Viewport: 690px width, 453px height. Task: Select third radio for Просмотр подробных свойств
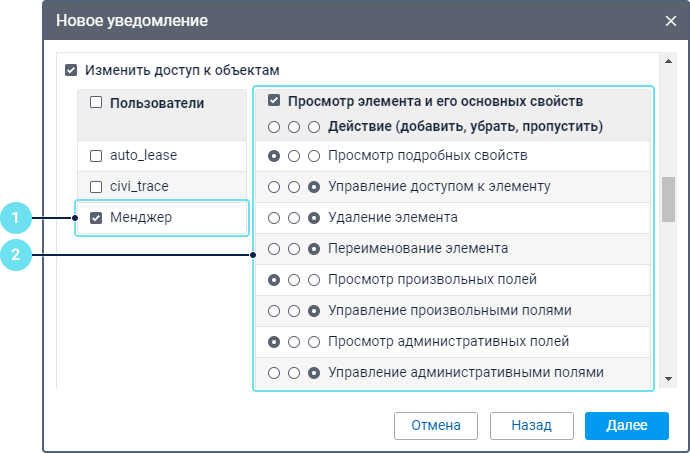(314, 157)
